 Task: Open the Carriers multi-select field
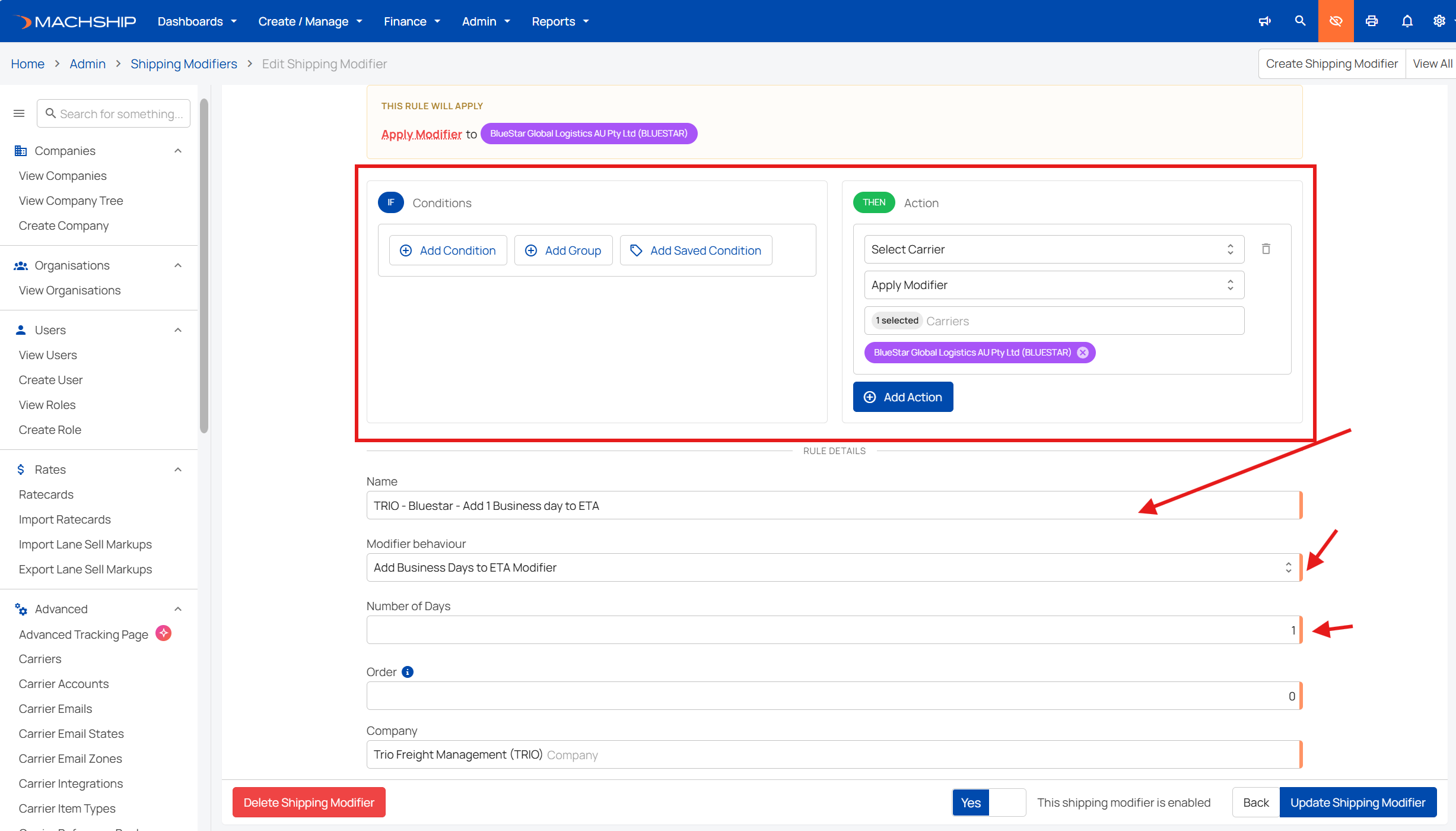1054,321
